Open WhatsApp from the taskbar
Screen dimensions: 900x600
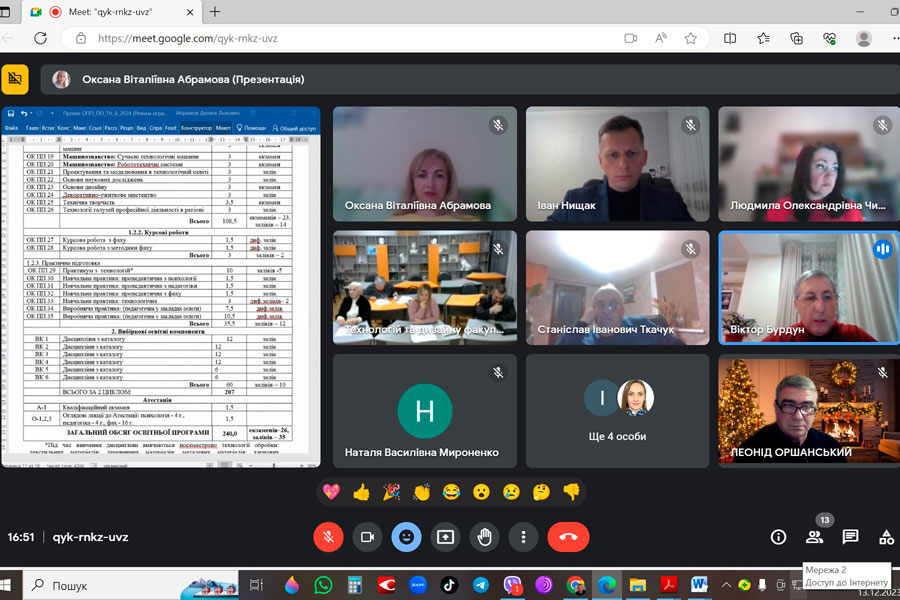pos(323,586)
